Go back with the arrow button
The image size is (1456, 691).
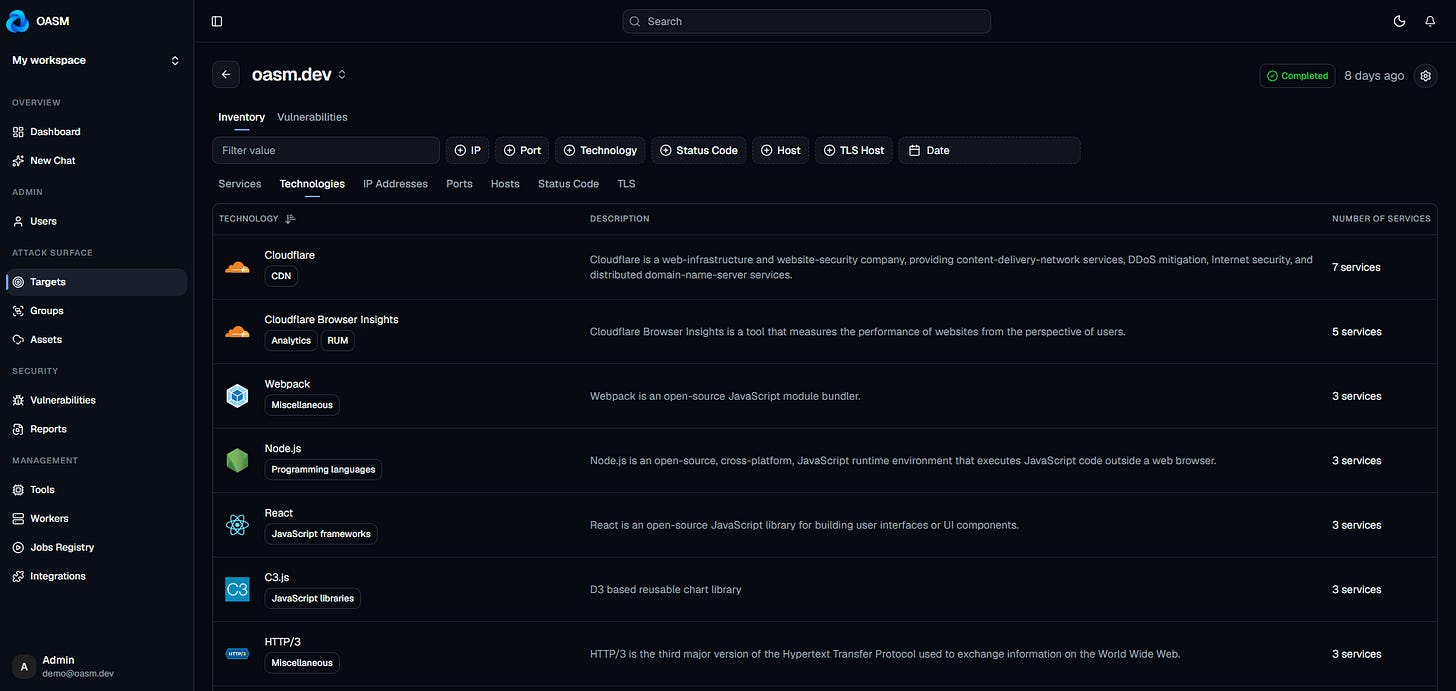coord(226,75)
